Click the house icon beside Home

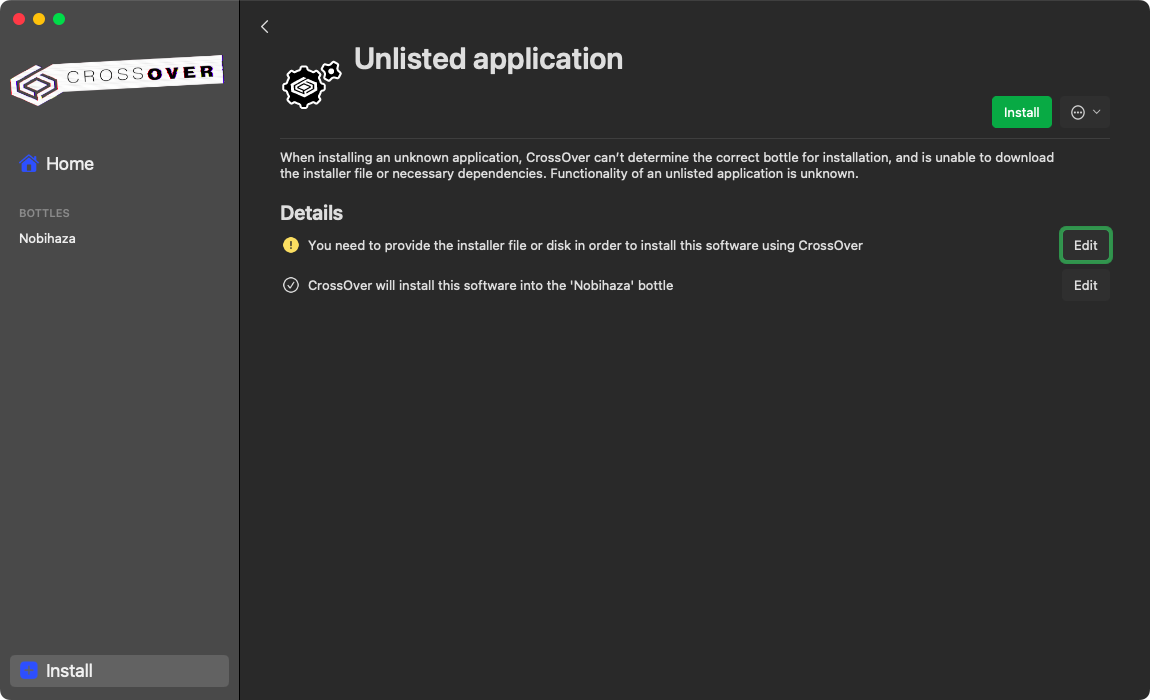coord(29,164)
